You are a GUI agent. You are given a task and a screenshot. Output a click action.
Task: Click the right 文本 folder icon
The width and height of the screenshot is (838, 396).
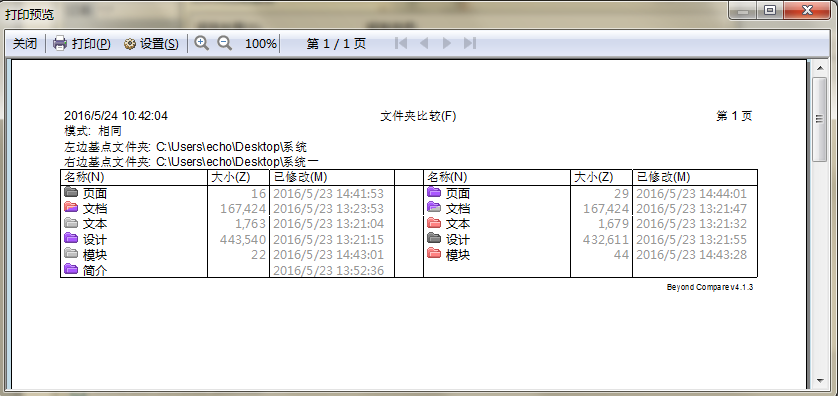point(434,223)
